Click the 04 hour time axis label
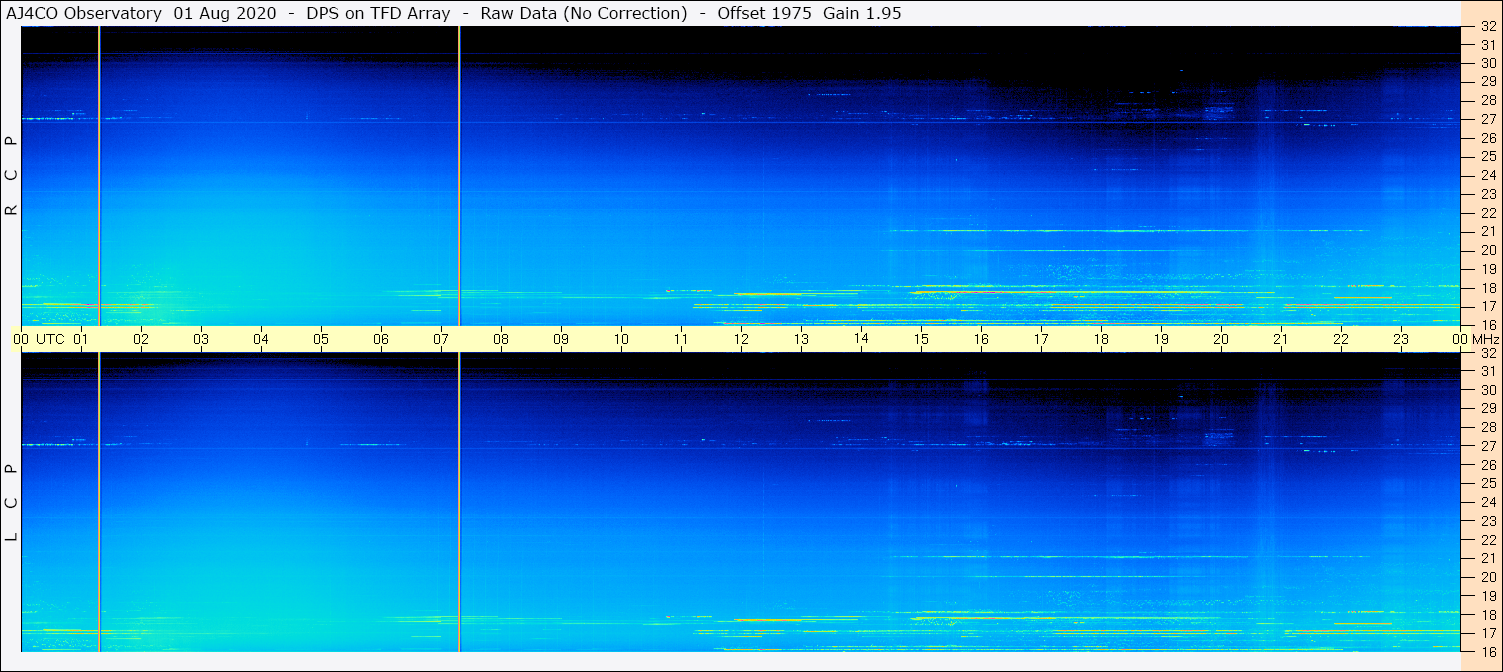 tap(261, 339)
